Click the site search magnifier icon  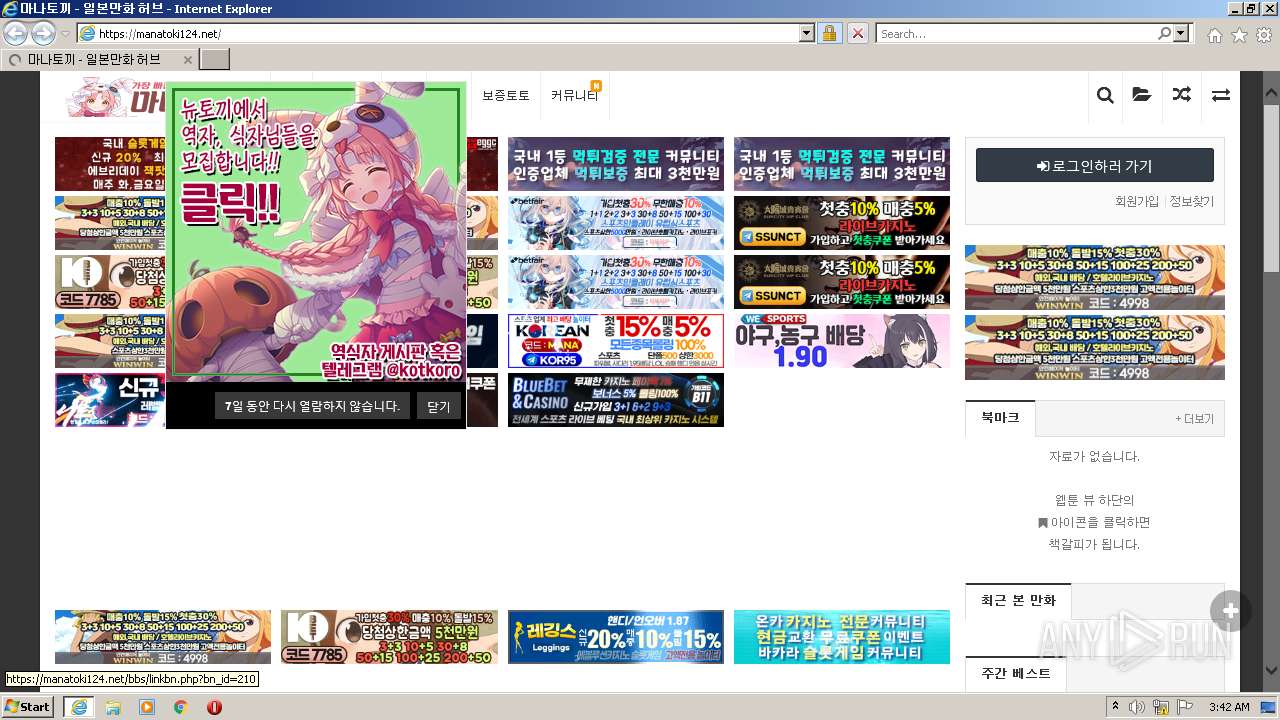[x=1105, y=95]
